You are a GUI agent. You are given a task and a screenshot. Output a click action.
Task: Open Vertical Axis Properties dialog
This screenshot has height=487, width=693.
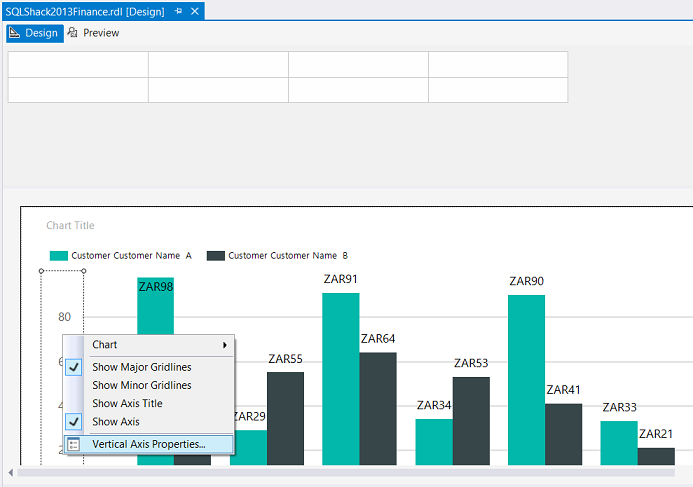pyautogui.click(x=149, y=444)
